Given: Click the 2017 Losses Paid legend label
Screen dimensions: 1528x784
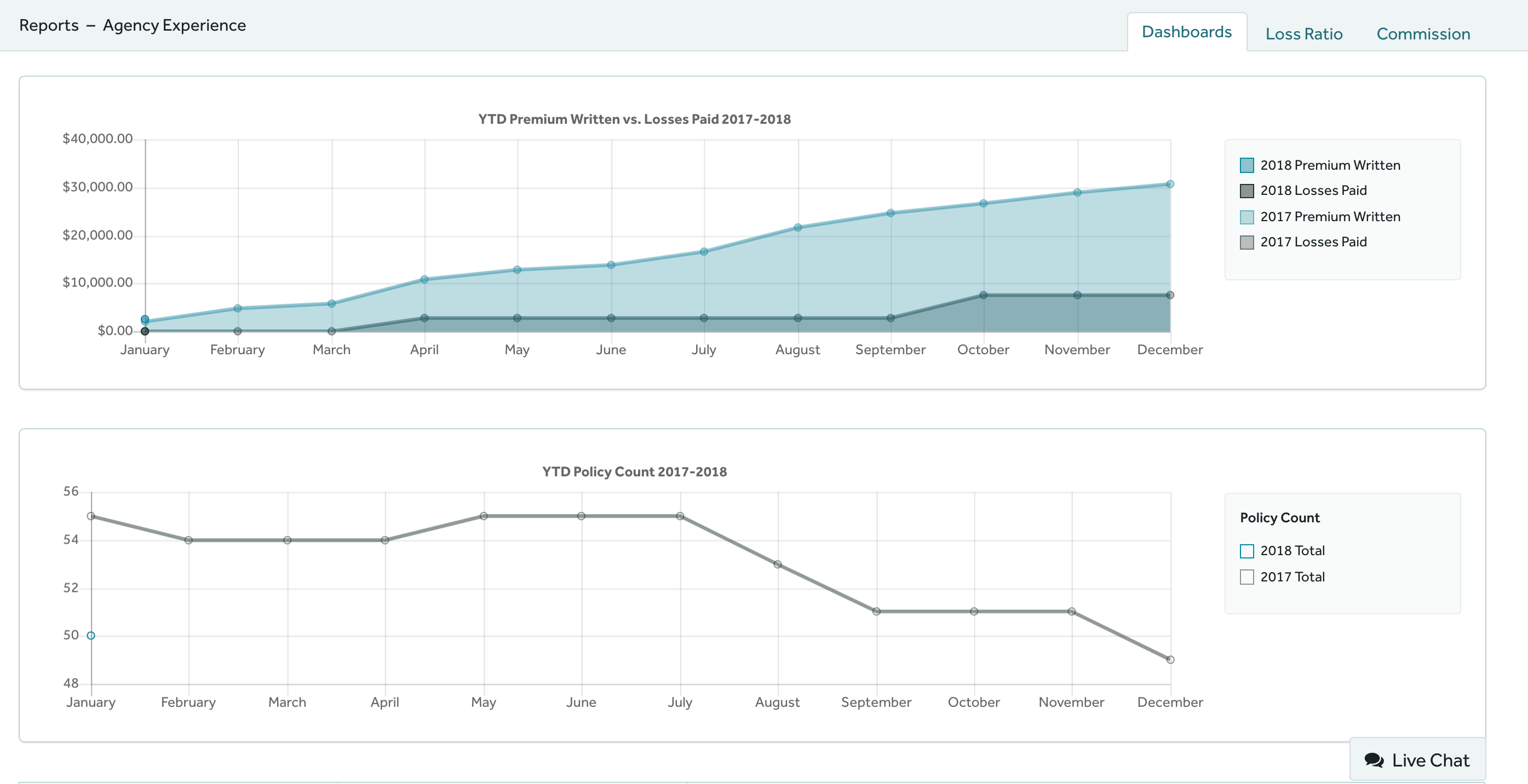Looking at the screenshot, I should (x=1313, y=242).
